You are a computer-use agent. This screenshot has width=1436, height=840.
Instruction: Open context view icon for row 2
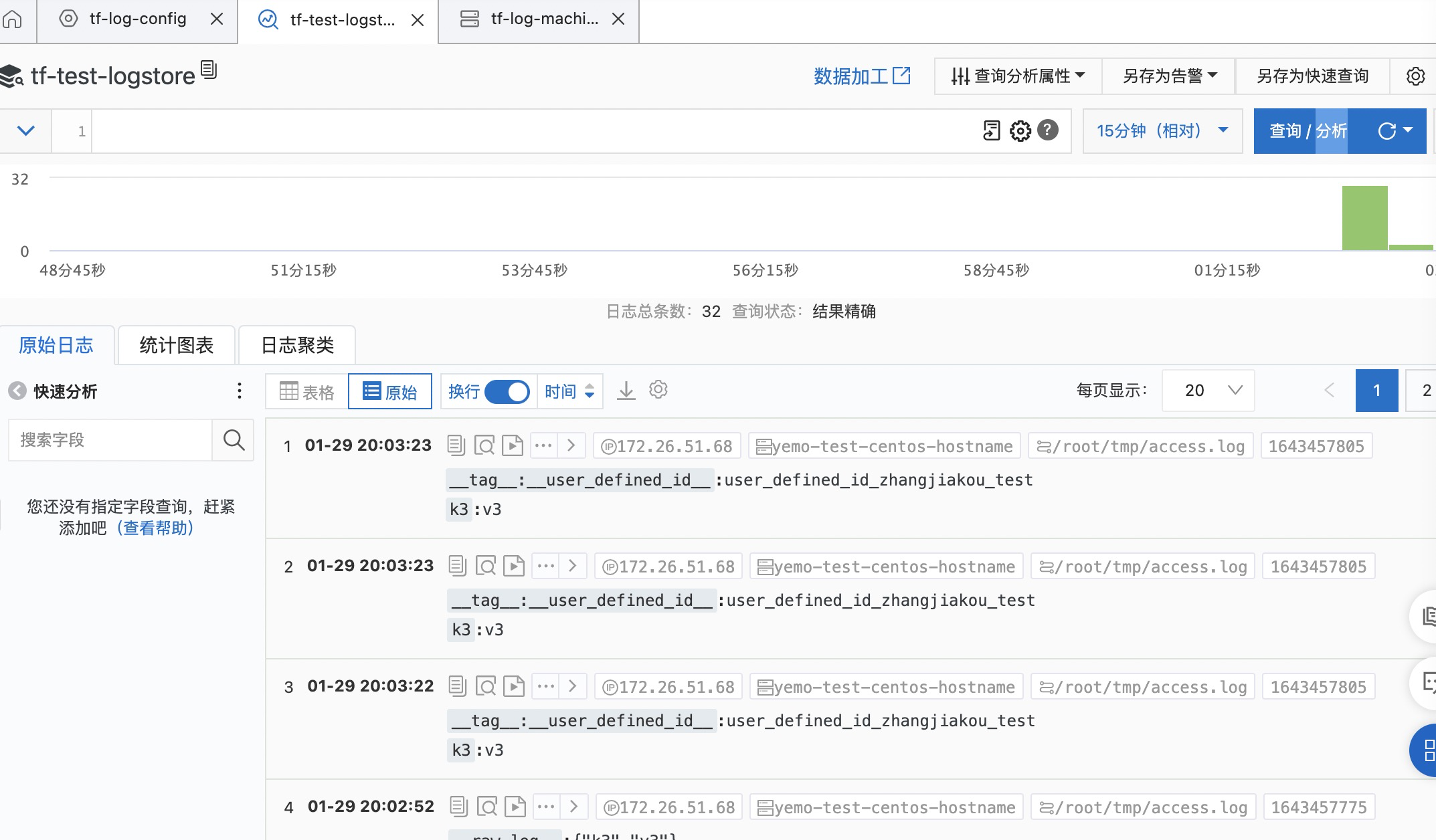point(486,566)
